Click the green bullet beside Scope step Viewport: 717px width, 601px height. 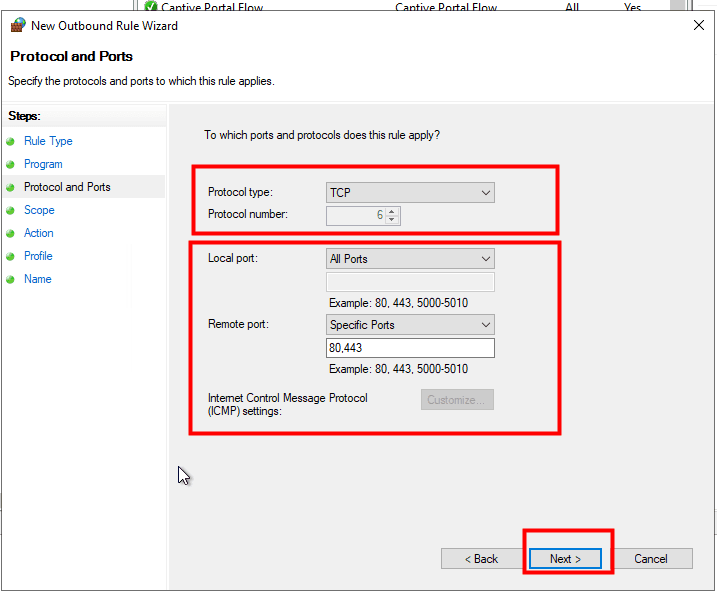point(11,210)
